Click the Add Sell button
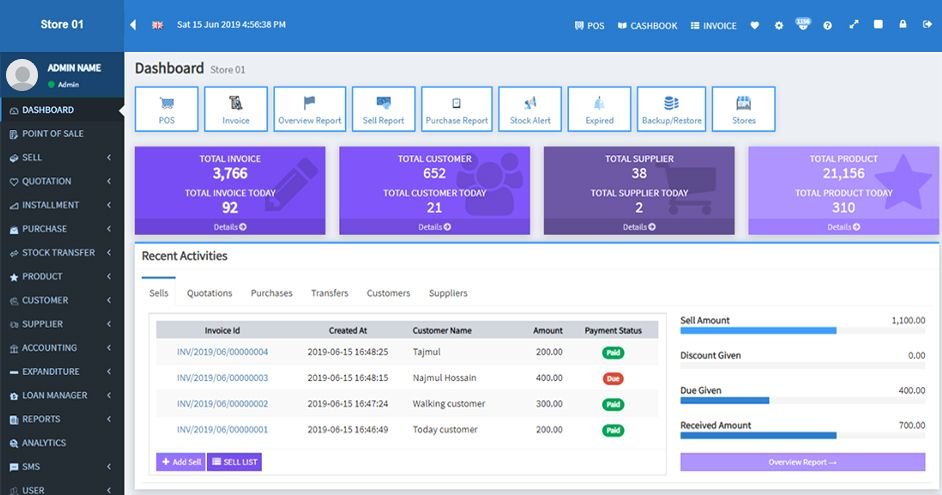942x495 pixels. [180, 461]
